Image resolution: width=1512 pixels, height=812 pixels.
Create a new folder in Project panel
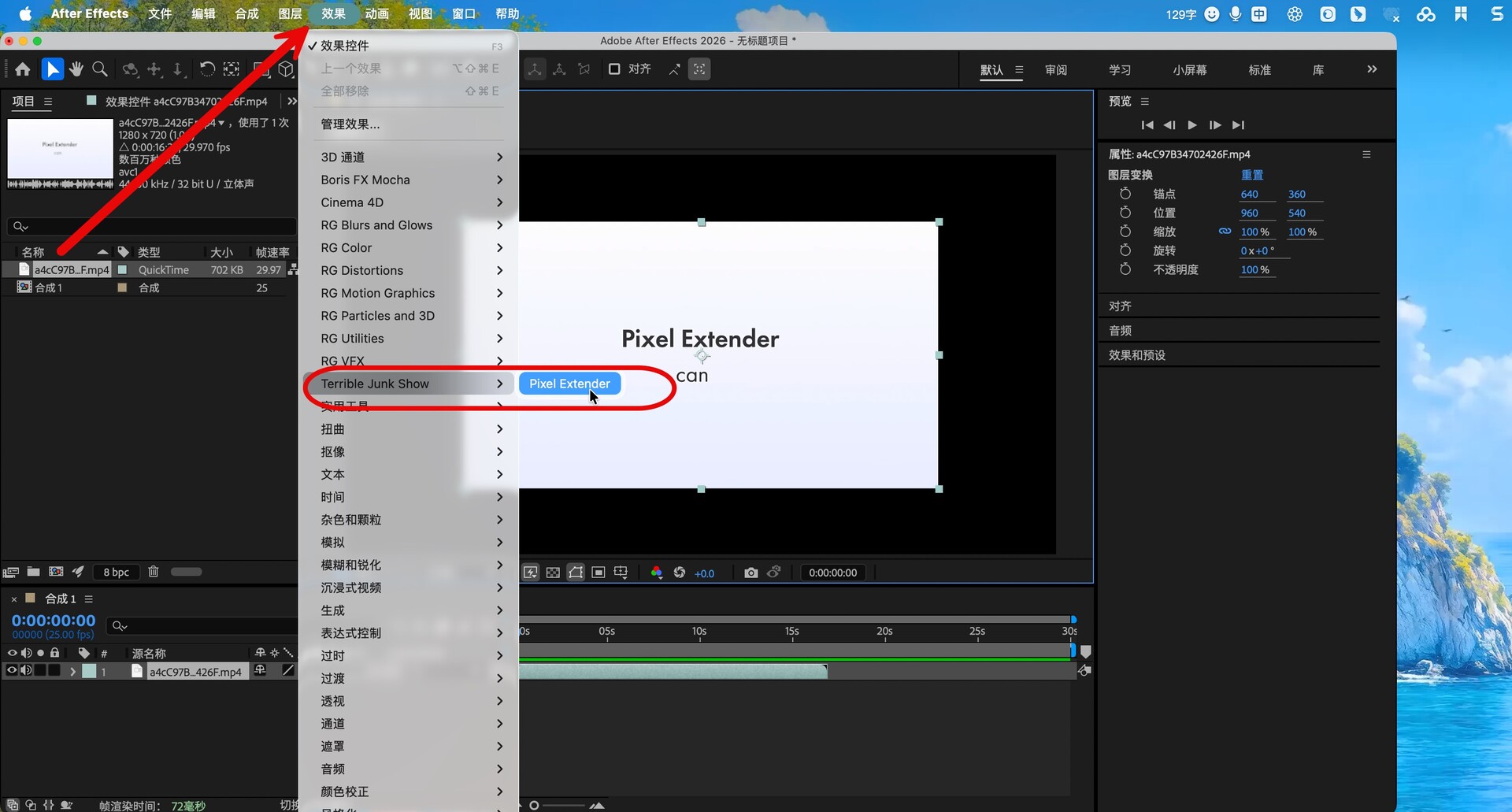point(33,572)
